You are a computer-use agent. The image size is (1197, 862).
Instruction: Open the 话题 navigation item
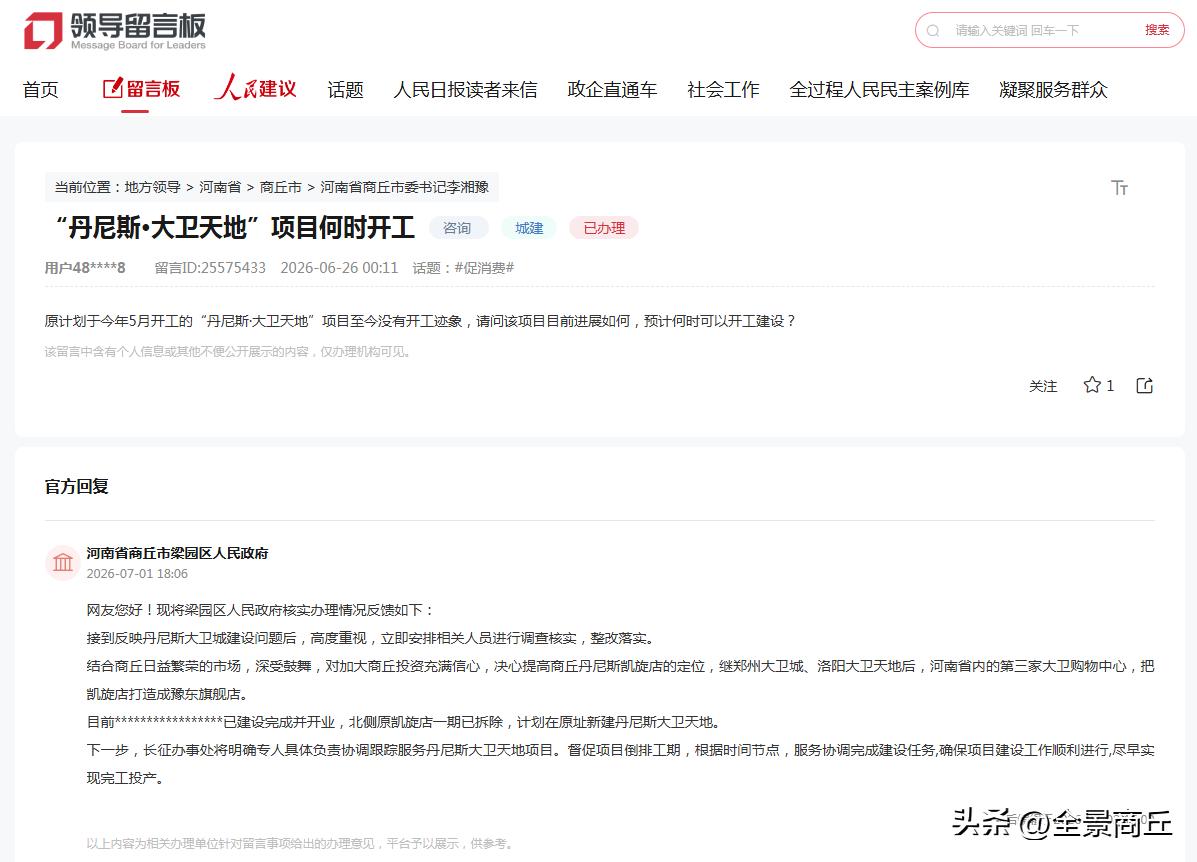(x=345, y=90)
